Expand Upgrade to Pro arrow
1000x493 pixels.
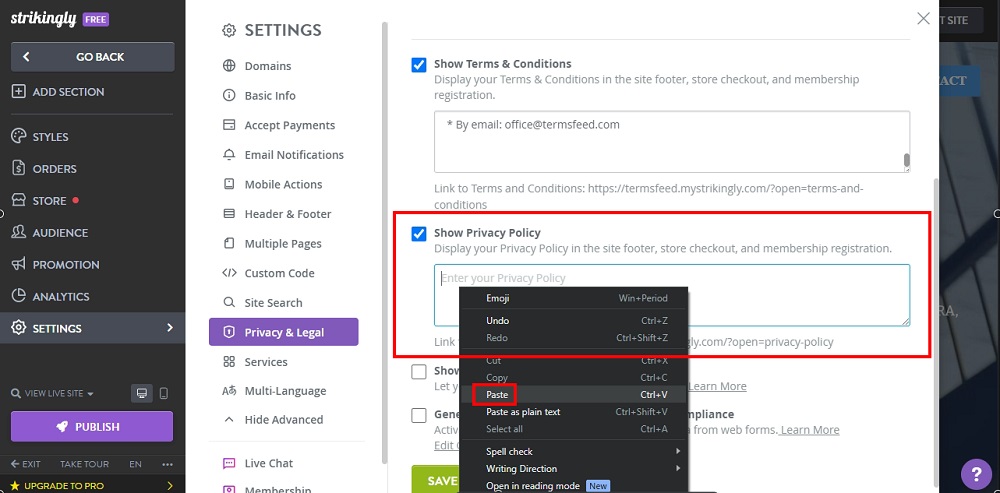point(170,485)
